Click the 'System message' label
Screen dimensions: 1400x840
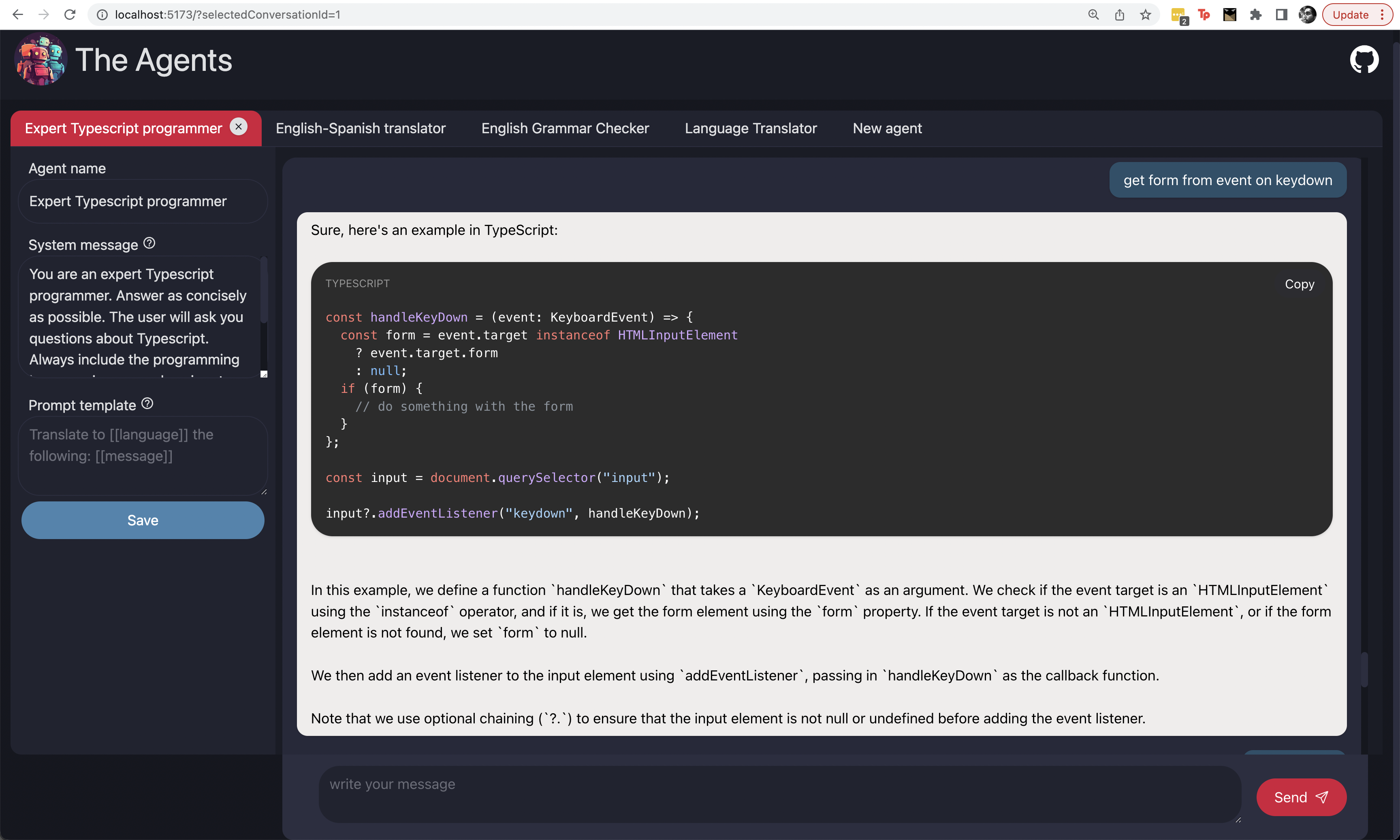point(83,245)
